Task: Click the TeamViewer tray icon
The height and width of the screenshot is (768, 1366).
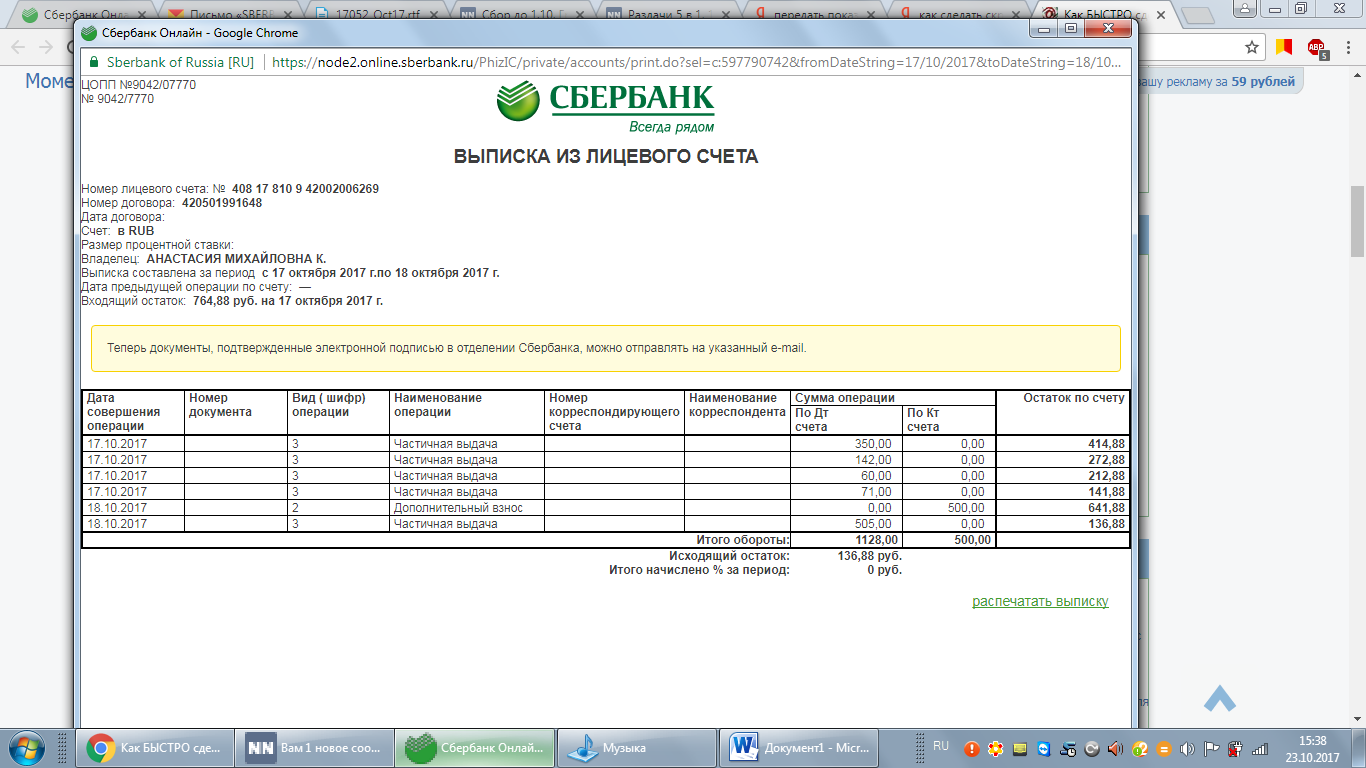Action: [x=1044, y=748]
